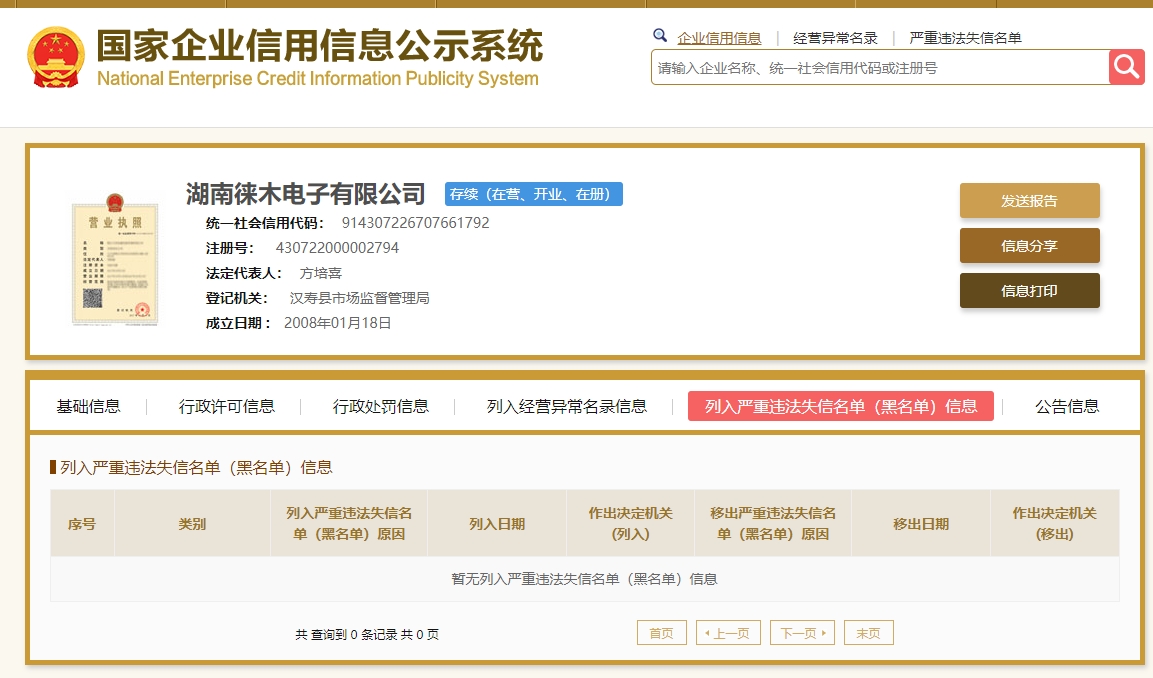Click the 移出严重违法失信名单（黑名单）原因 column header

click(x=773, y=524)
